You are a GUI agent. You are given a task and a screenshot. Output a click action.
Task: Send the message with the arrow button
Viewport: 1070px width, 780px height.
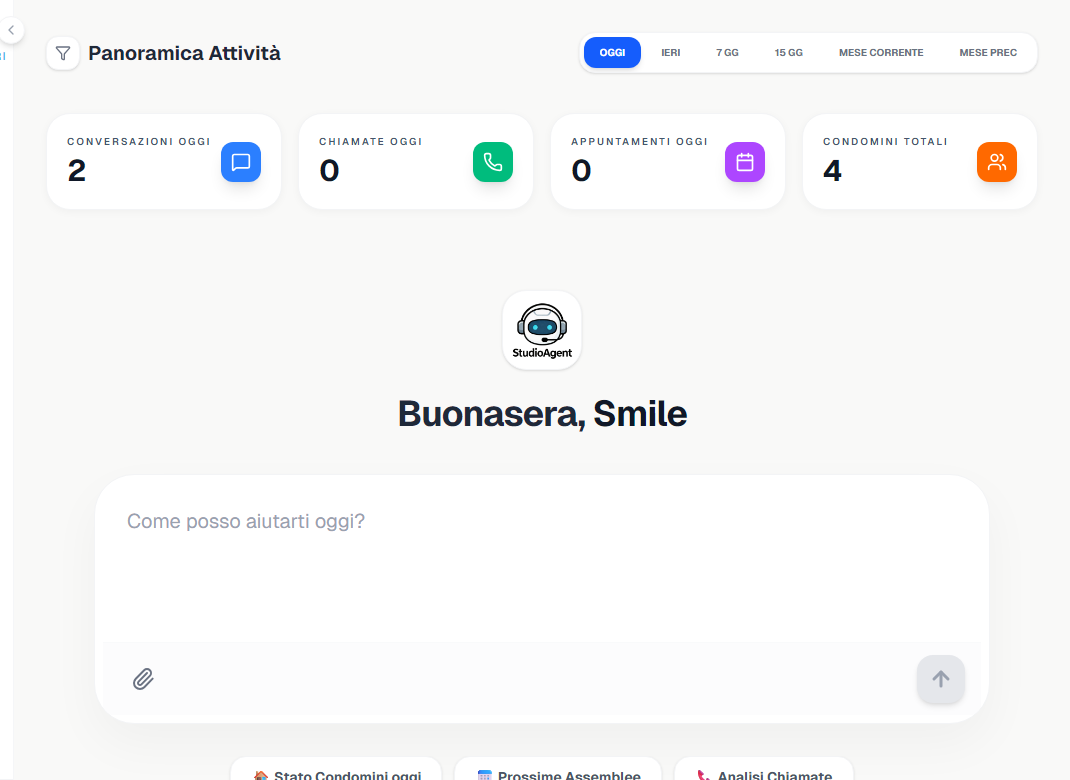pos(940,679)
